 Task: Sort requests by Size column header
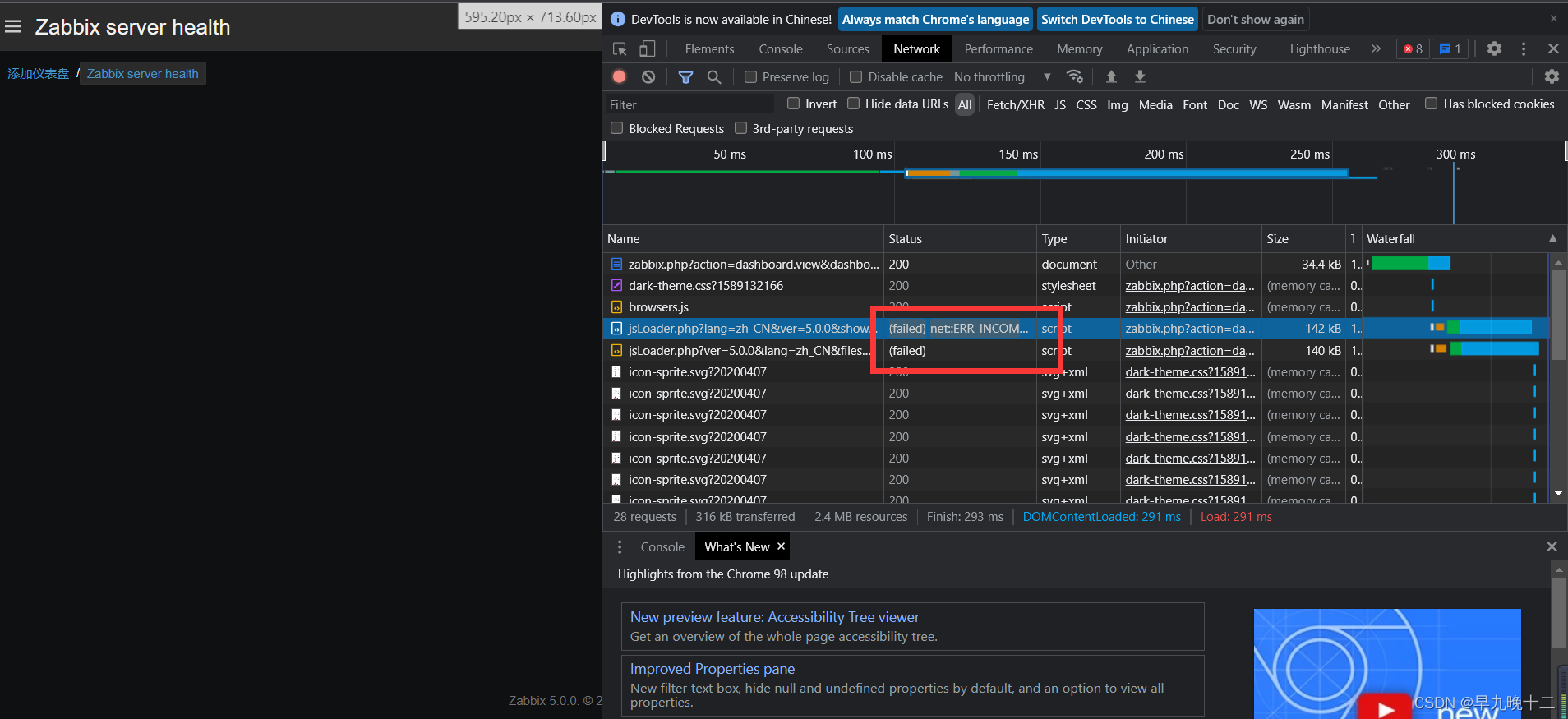click(x=1303, y=238)
